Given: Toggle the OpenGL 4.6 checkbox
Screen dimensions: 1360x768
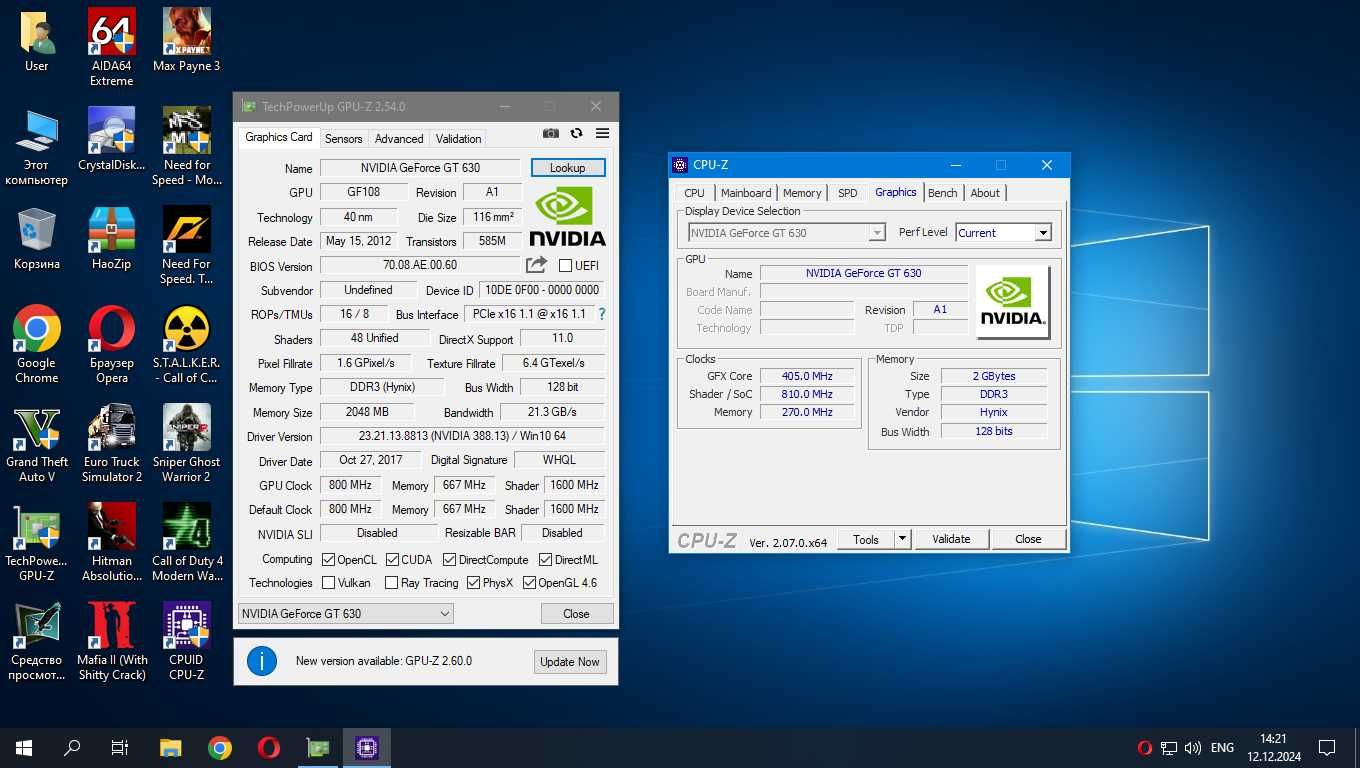Looking at the screenshot, I should [529, 582].
